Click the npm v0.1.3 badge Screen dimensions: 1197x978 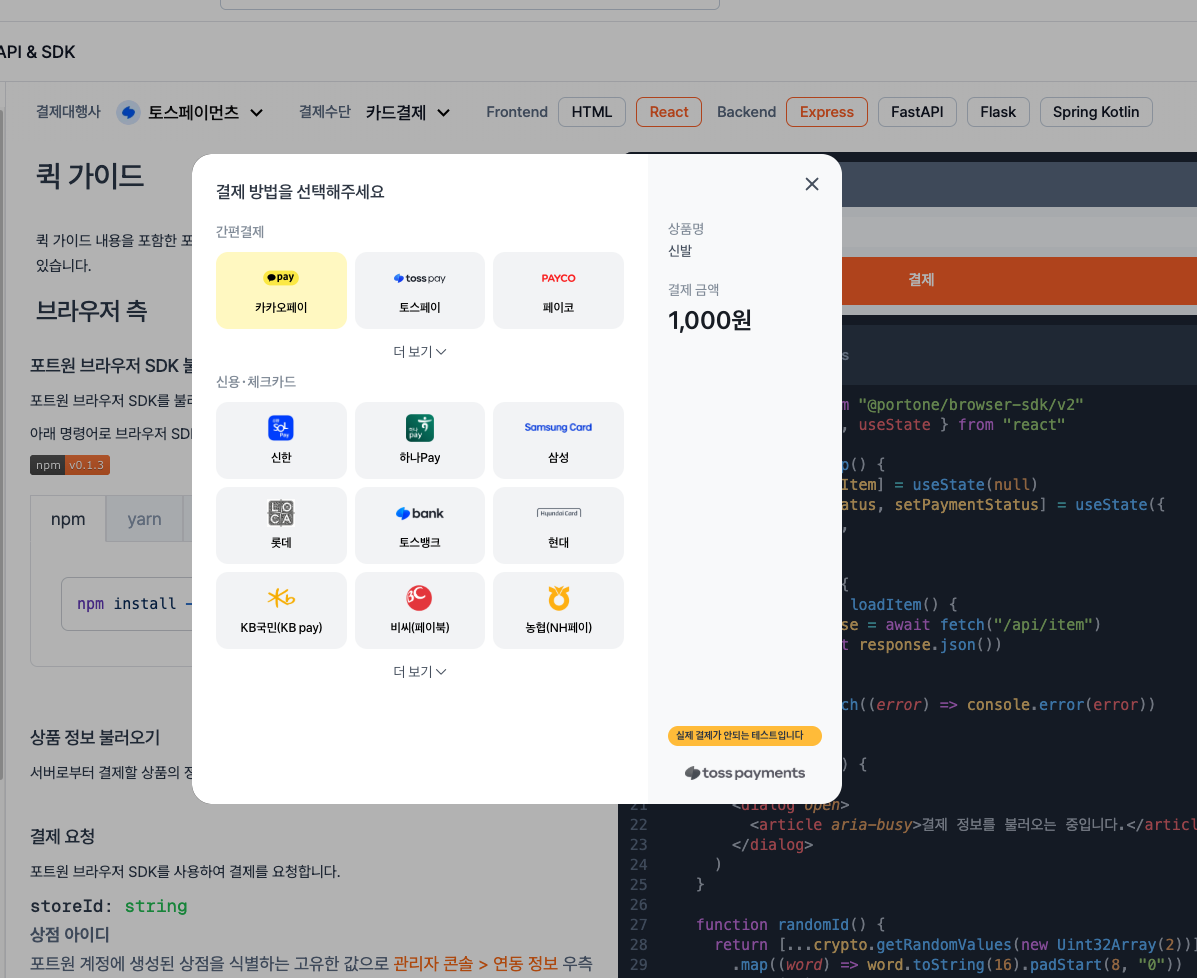pos(70,465)
